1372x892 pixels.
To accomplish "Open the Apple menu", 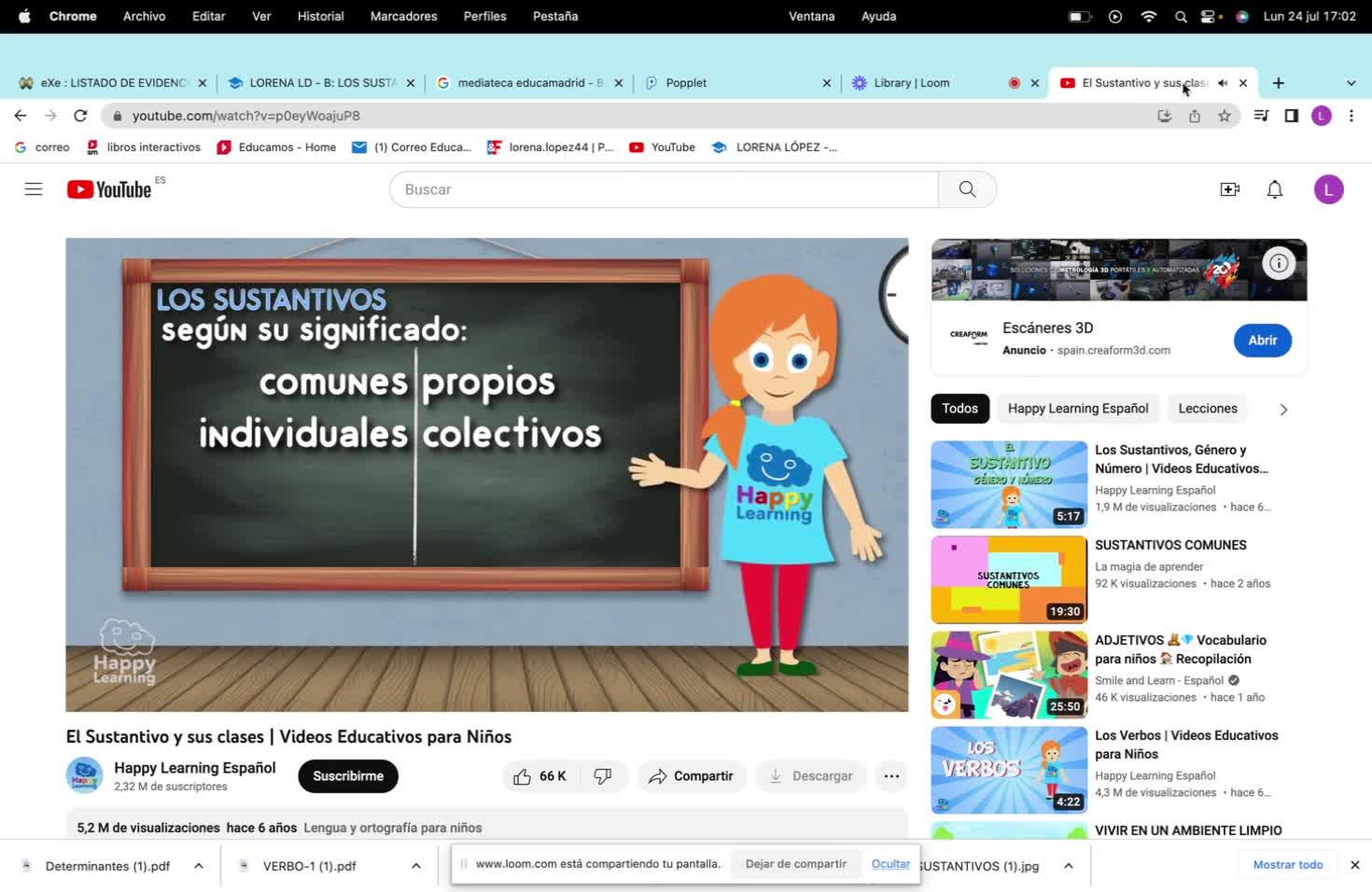I will 24,16.
